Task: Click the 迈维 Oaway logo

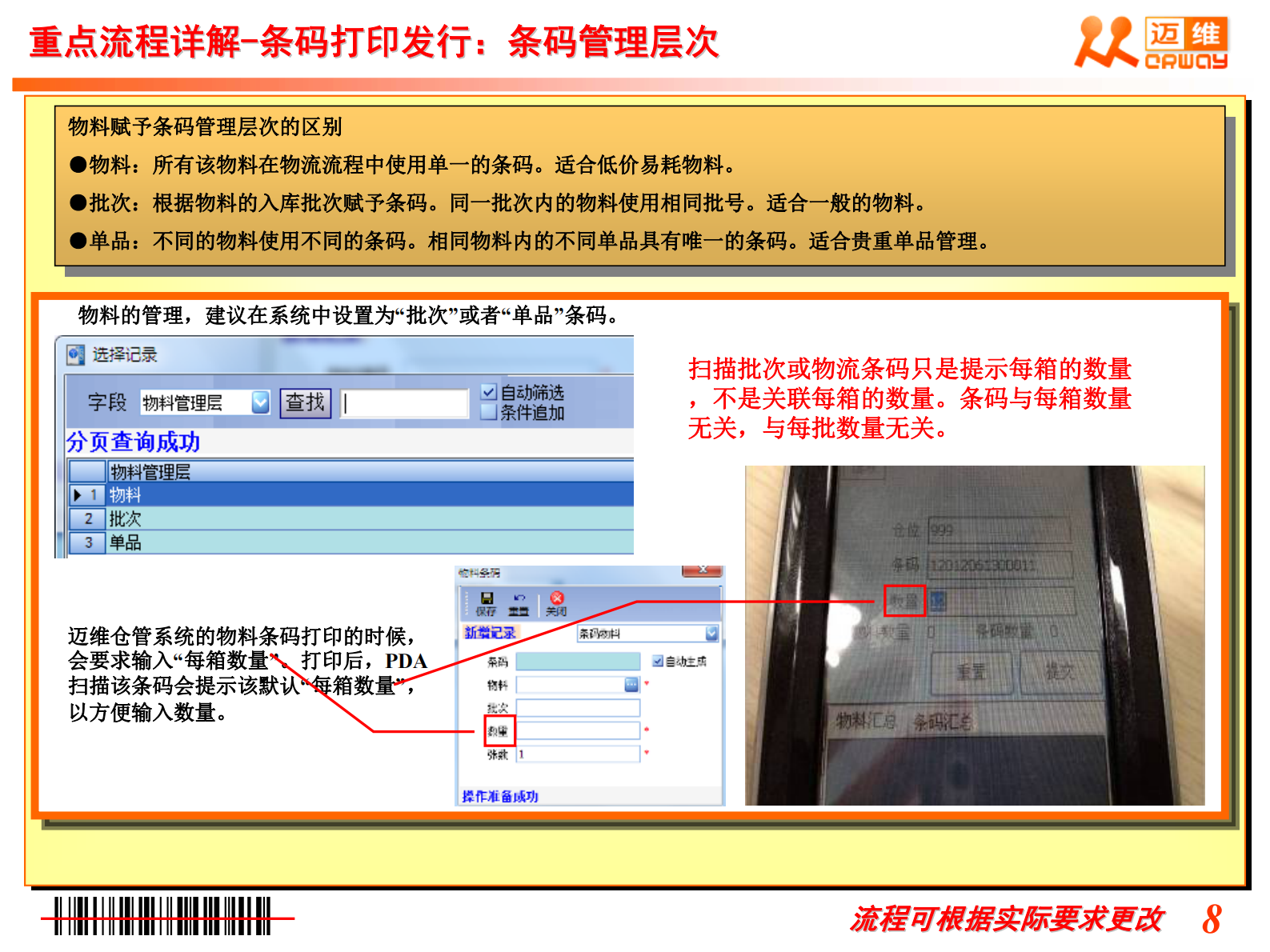Action: pos(1151,42)
